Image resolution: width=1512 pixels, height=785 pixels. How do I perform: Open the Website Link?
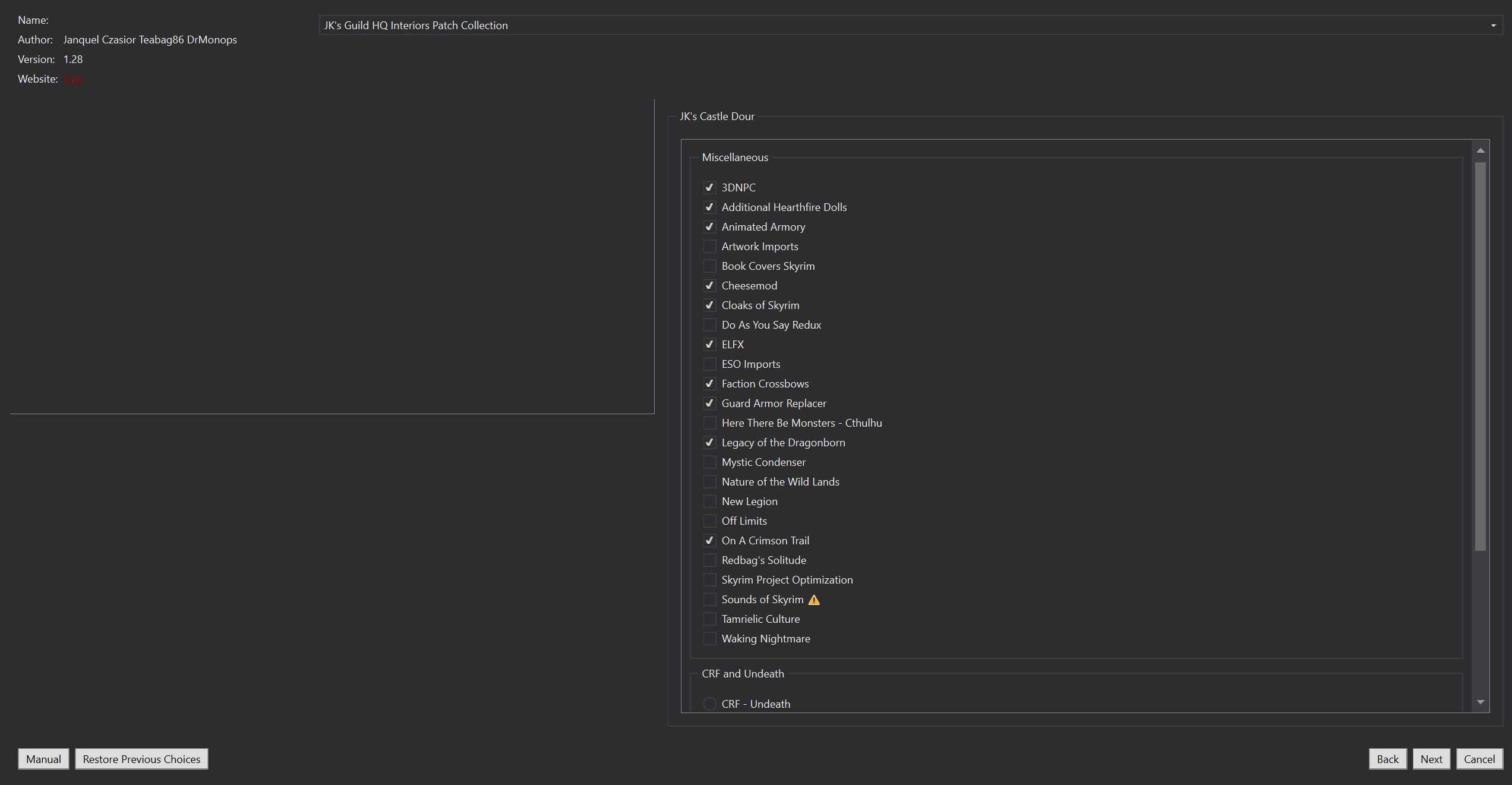[x=73, y=79]
